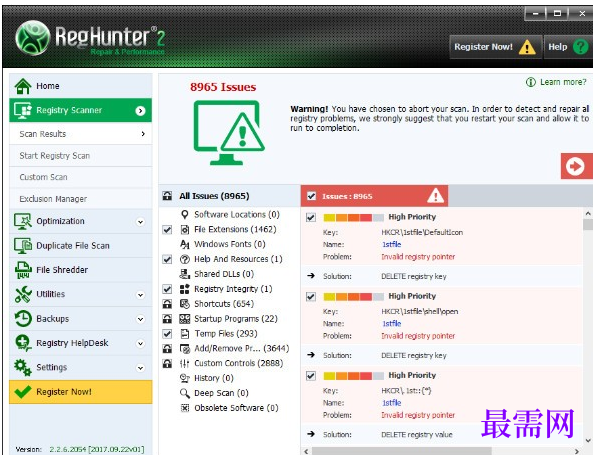Click the yellow warning triangle icon
This screenshot has width=593, height=455.
pyautogui.click(x=527, y=47)
